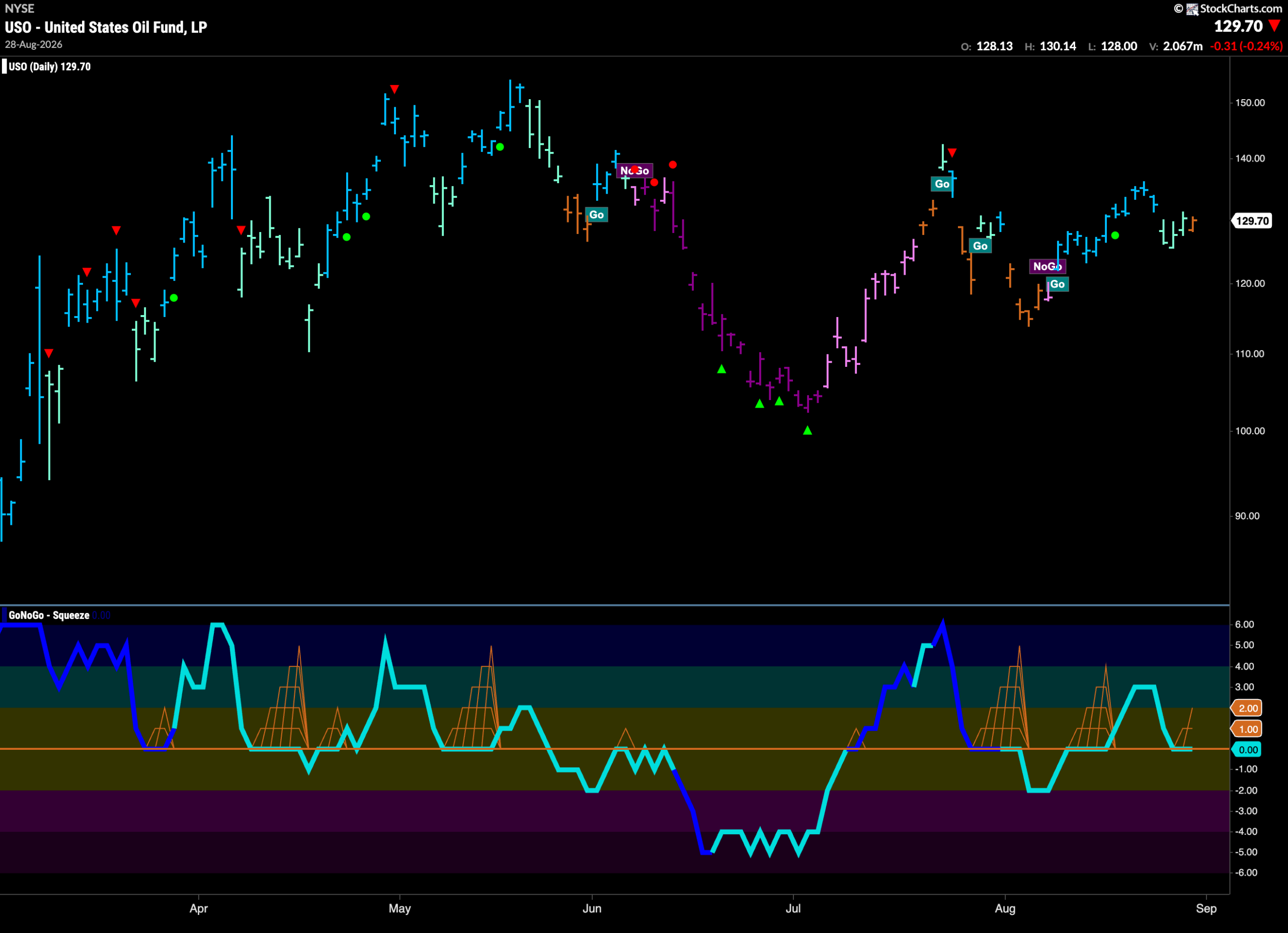
Task: Click the StockCharts.com logo text
Action: pyautogui.click(x=1240, y=8)
